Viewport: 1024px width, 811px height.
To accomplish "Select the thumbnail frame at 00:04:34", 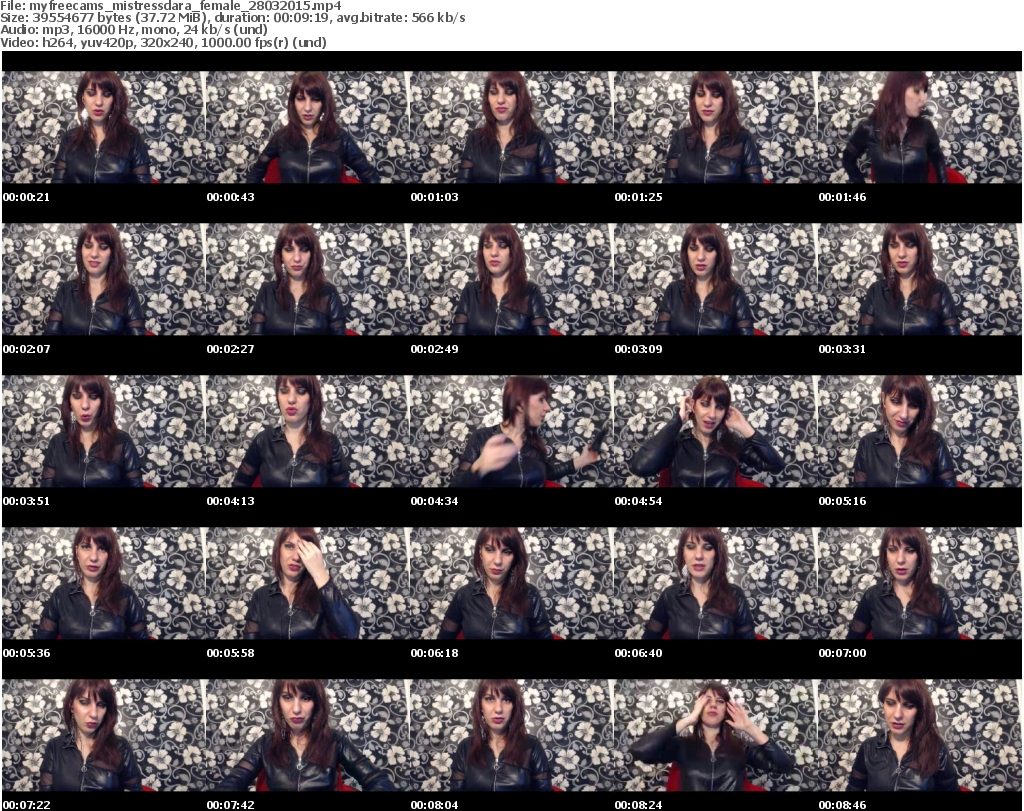I will coord(511,432).
